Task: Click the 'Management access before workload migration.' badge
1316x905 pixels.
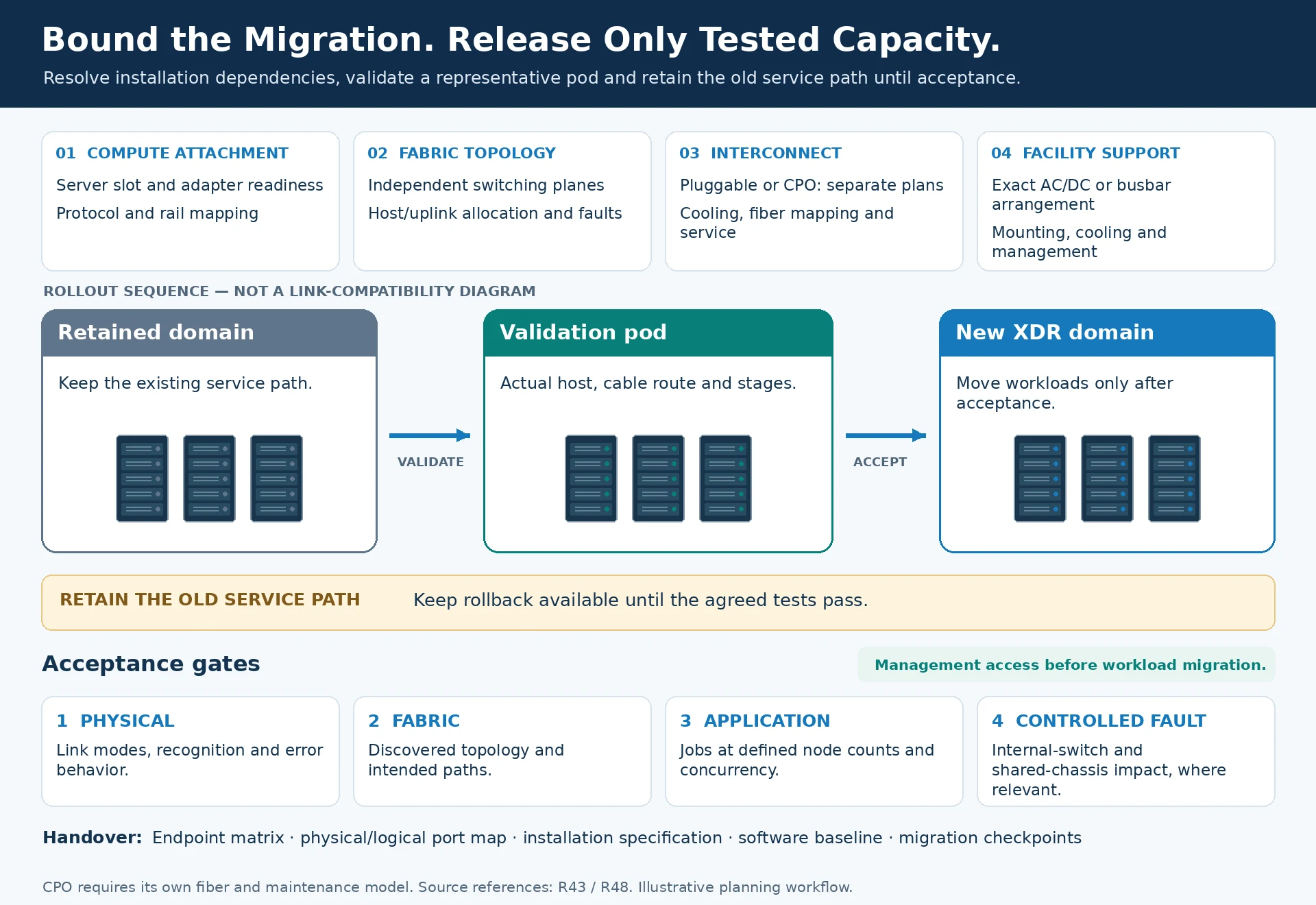Action: pos(1067,665)
